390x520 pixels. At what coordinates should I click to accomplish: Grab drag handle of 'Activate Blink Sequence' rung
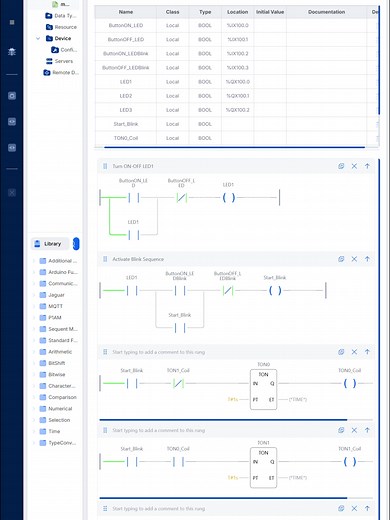pyautogui.click(x=105, y=259)
